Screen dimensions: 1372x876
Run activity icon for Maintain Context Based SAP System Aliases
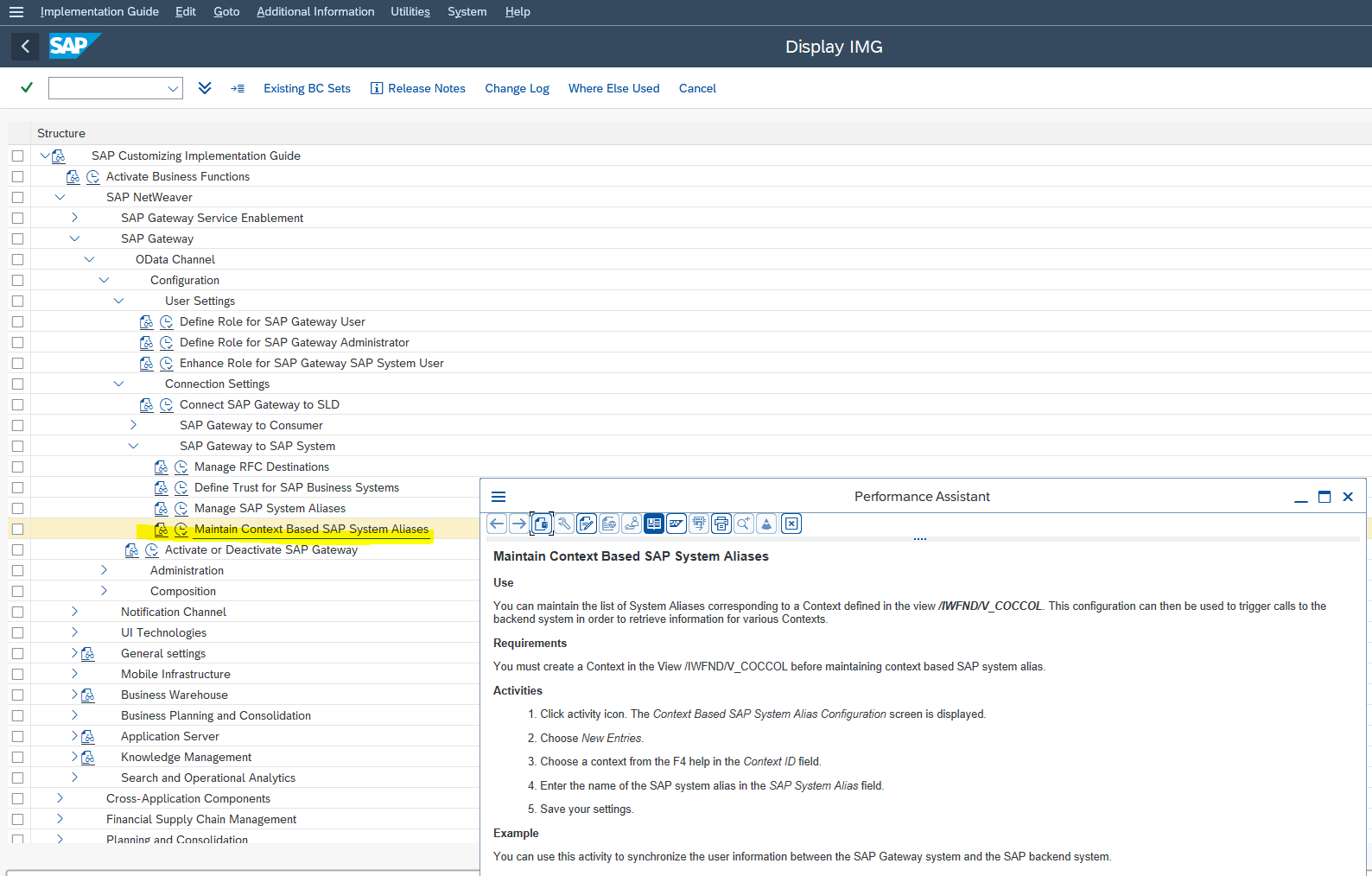coord(181,529)
